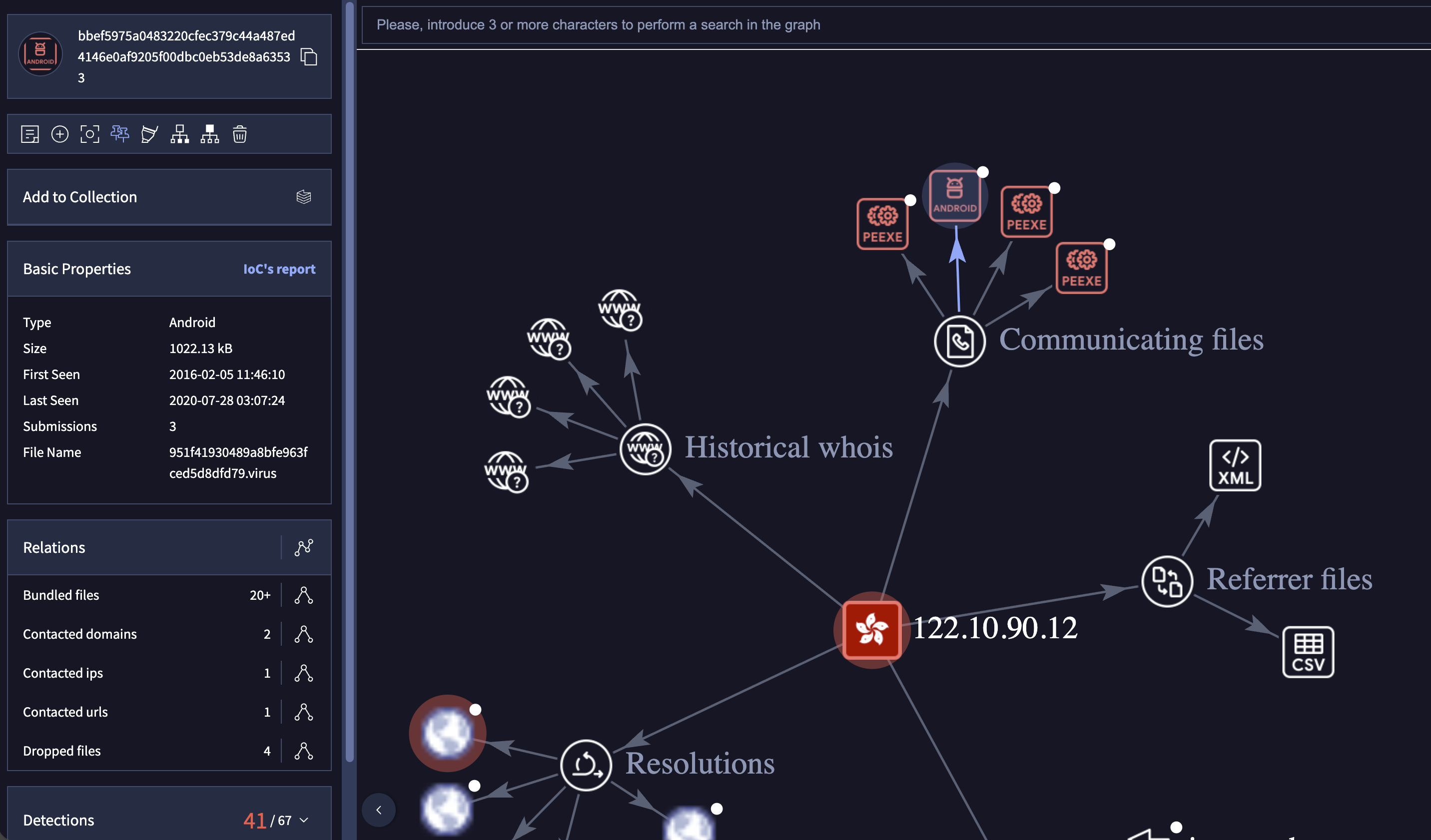Click the Last Seen value '2020-07-28 03:07:24'
The height and width of the screenshot is (840, 1431).
[227, 401]
